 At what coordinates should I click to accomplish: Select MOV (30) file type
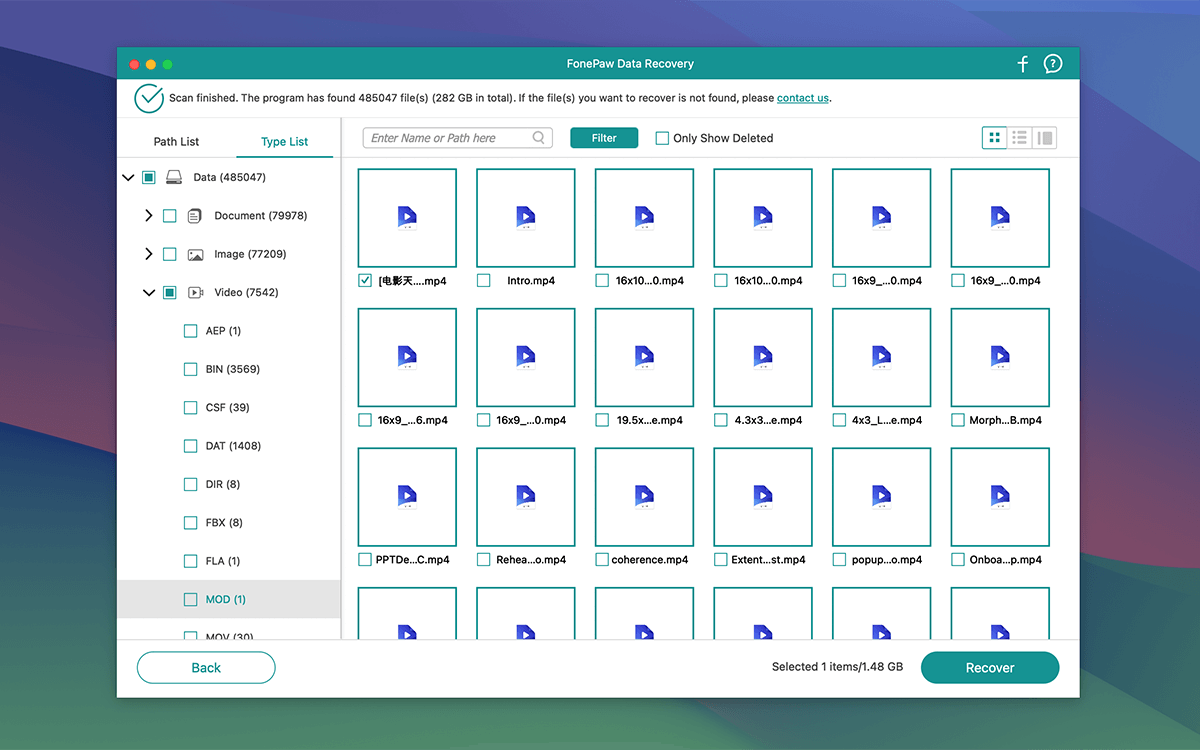pos(228,634)
